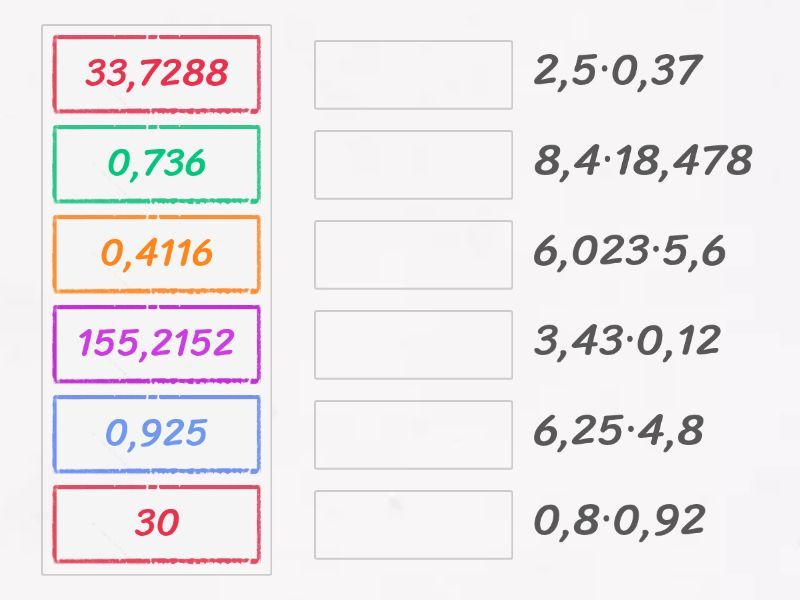
Task: Click the 8,4·18,478 multiplication label
Action: click(642, 161)
